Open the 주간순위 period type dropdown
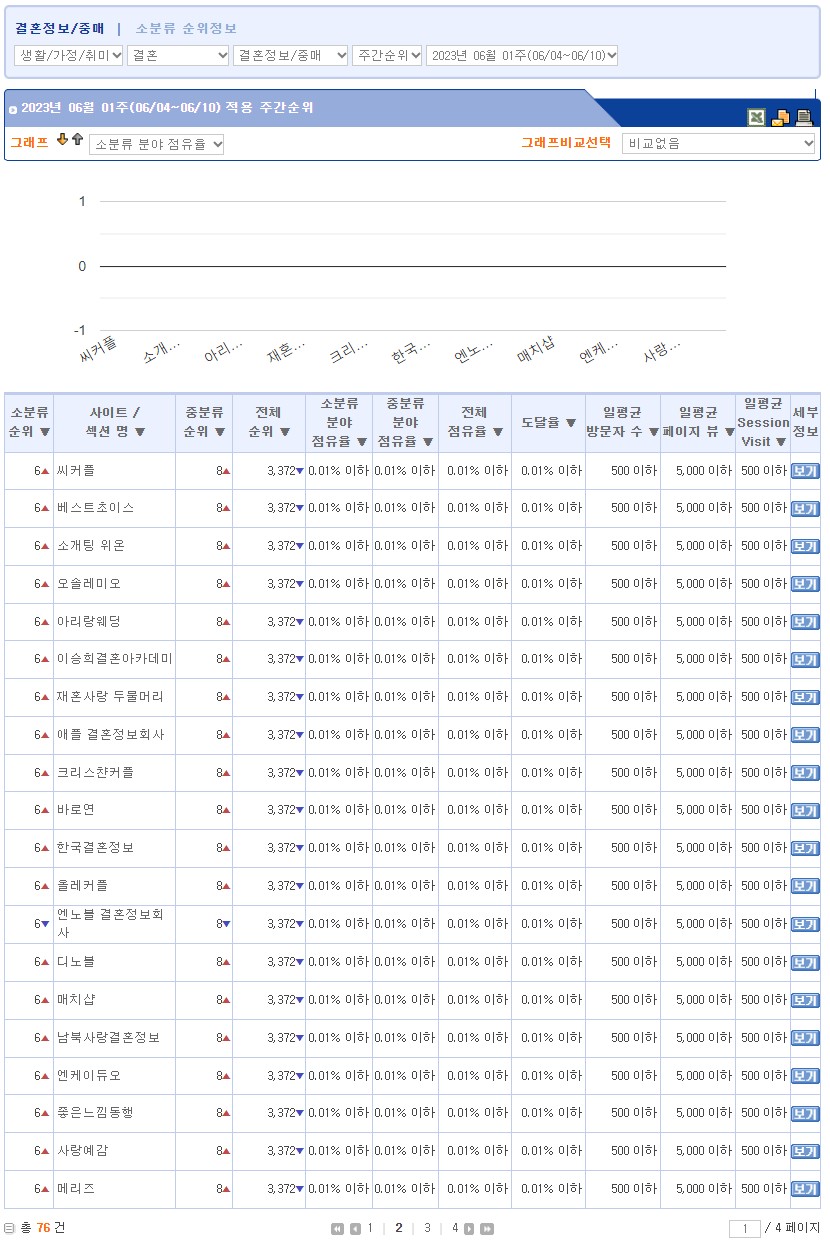The width and height of the screenshot is (830, 1256). point(387,55)
